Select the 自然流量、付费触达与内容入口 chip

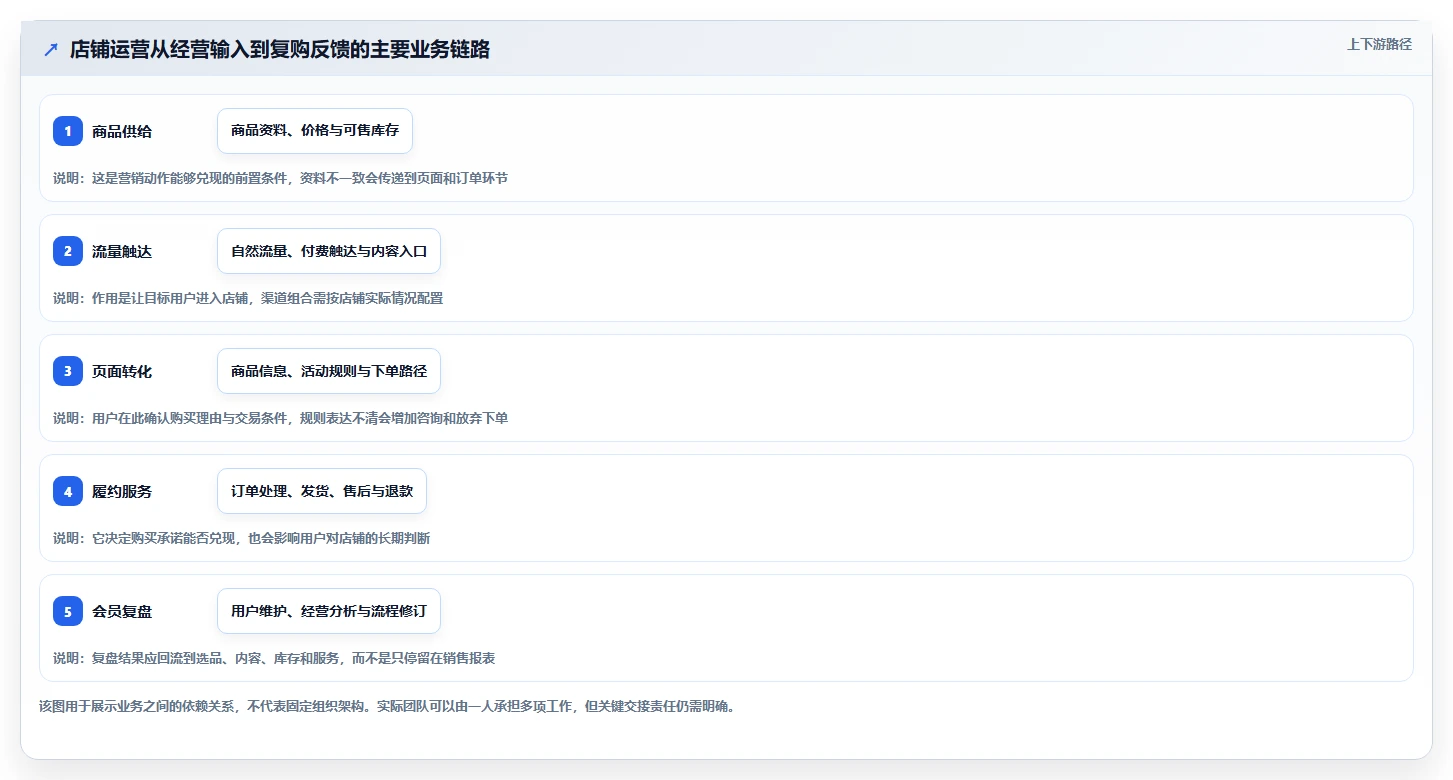[329, 251]
